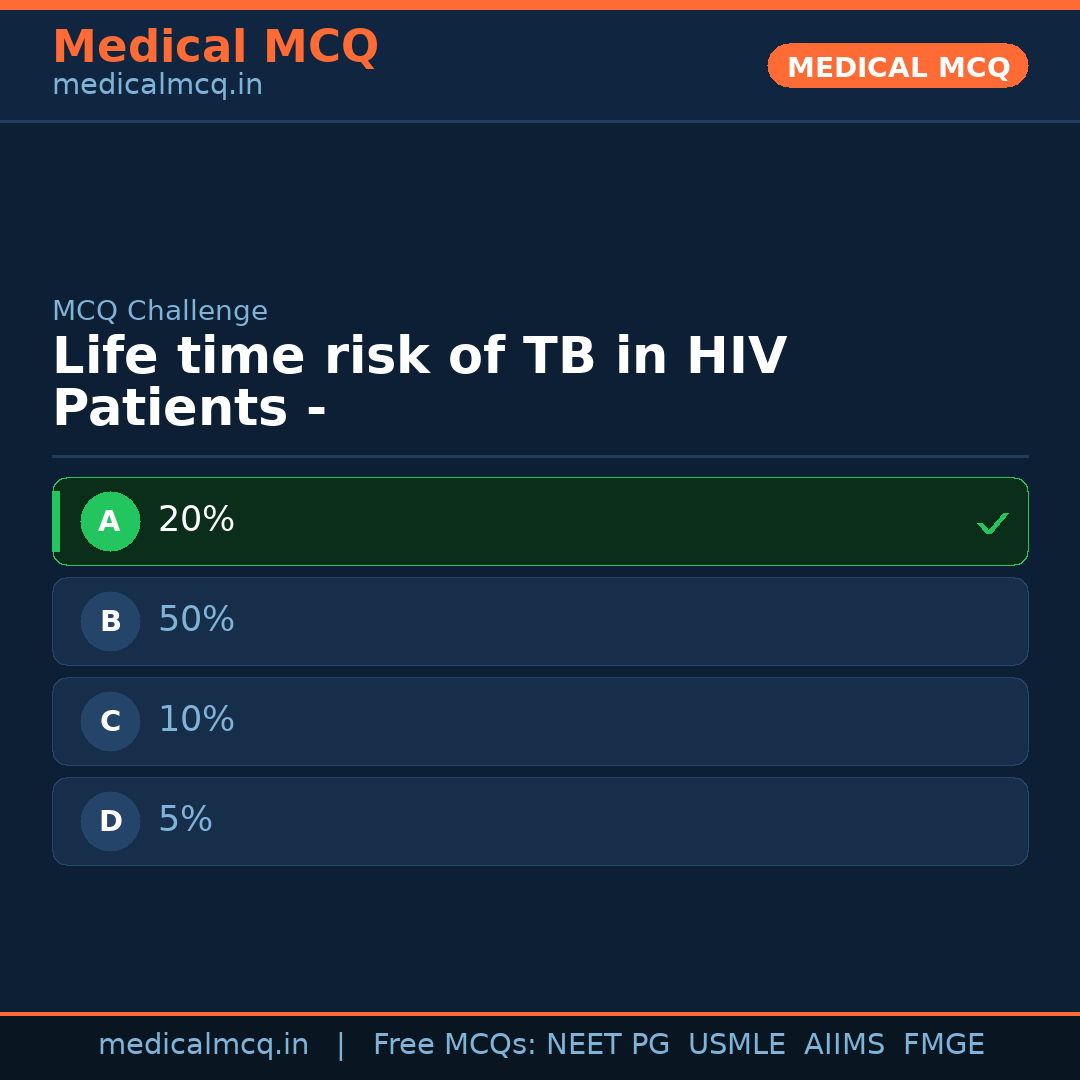Click the letter D circle badge
The height and width of the screenshot is (1080, 1080).
(110, 821)
